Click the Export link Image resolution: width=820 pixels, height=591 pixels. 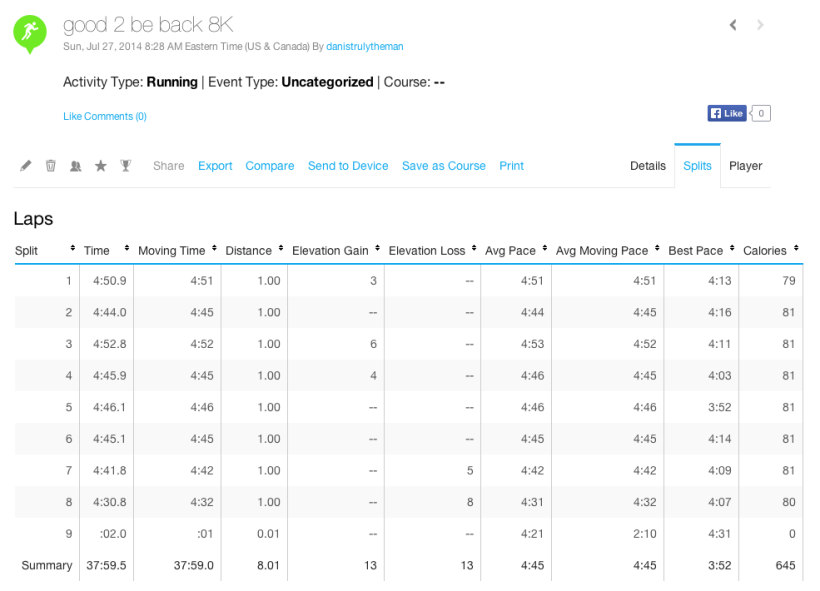(215, 166)
